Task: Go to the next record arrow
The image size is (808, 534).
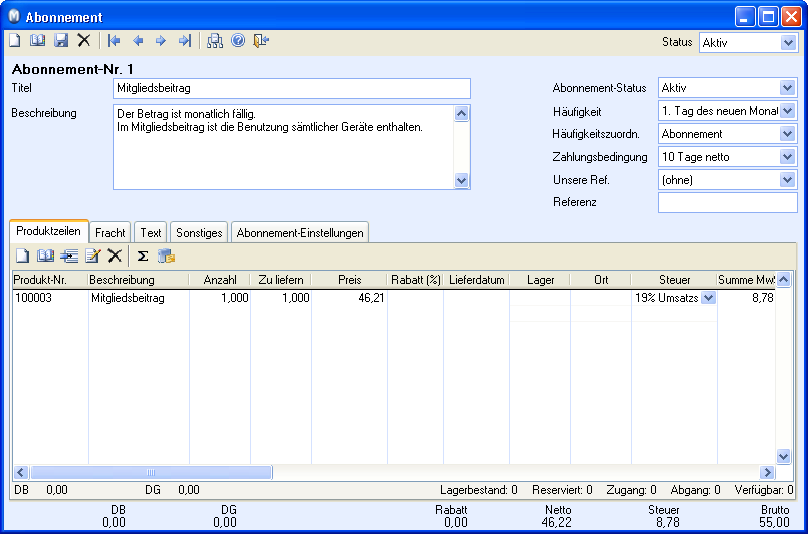Action: coord(160,41)
